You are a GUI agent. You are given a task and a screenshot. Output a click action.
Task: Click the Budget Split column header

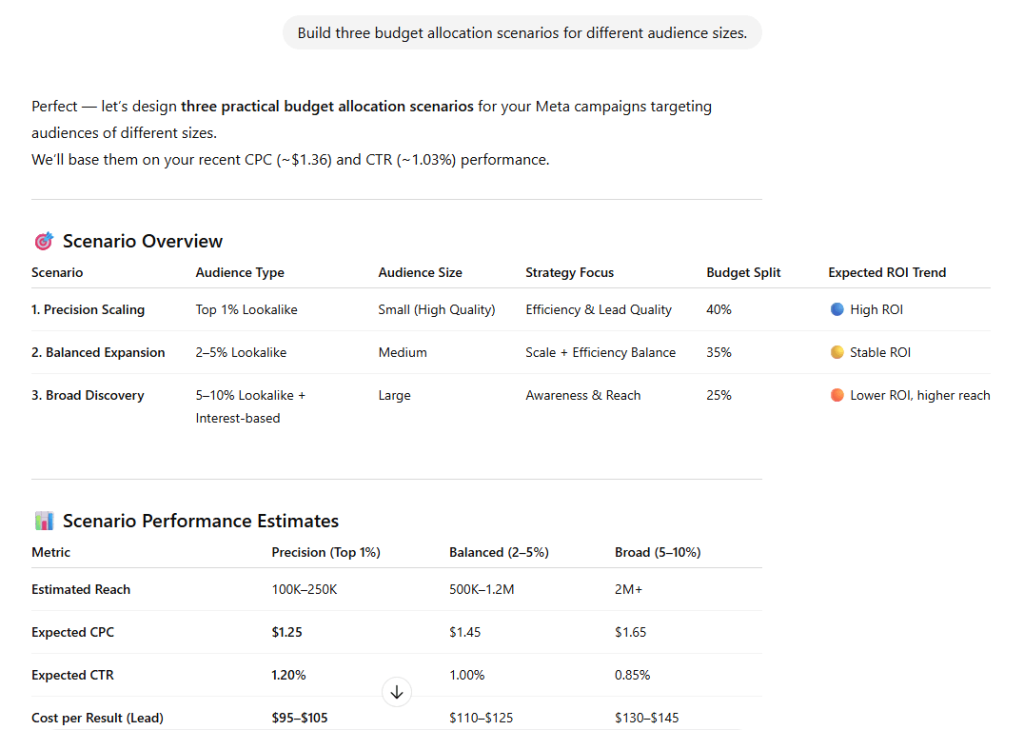tap(744, 272)
